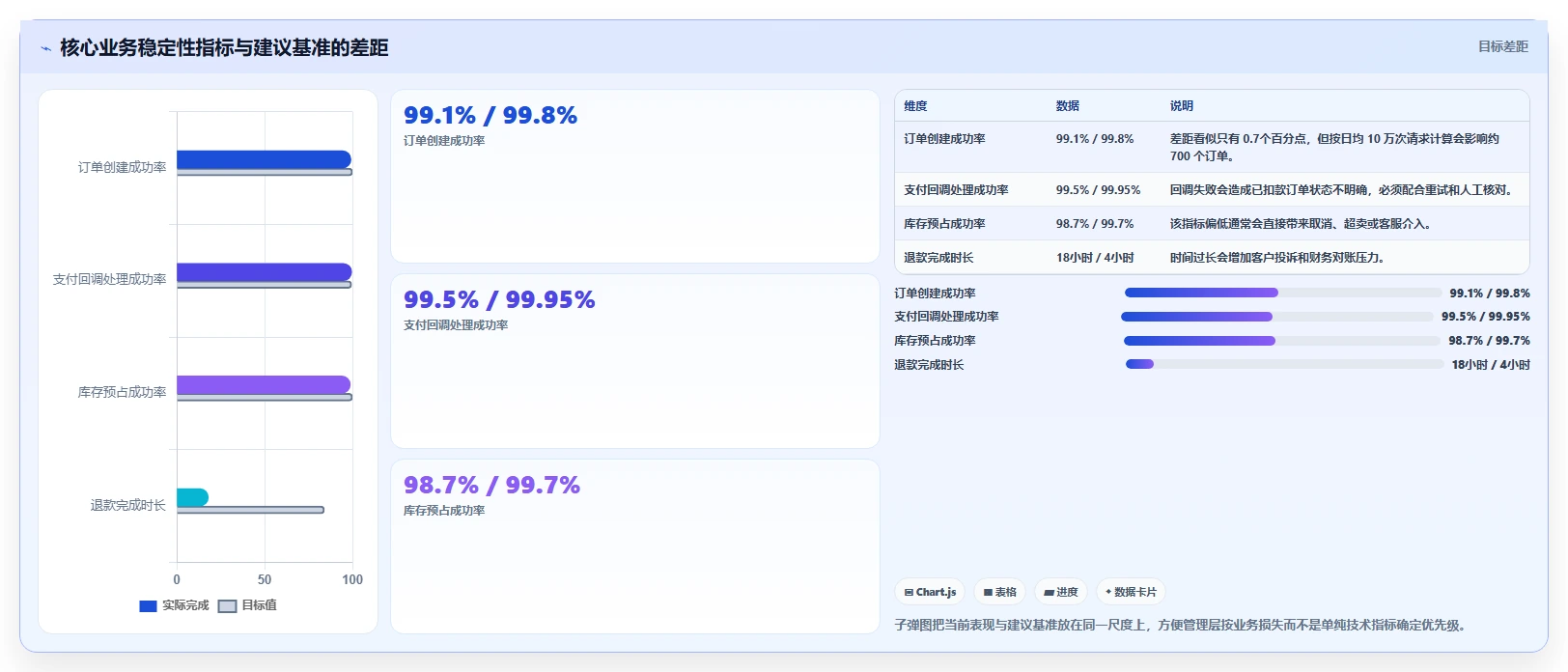Image resolution: width=1568 pixels, height=672 pixels.
Task: Click the 订单创建成功率 label in the progress list
Action: [x=935, y=294]
